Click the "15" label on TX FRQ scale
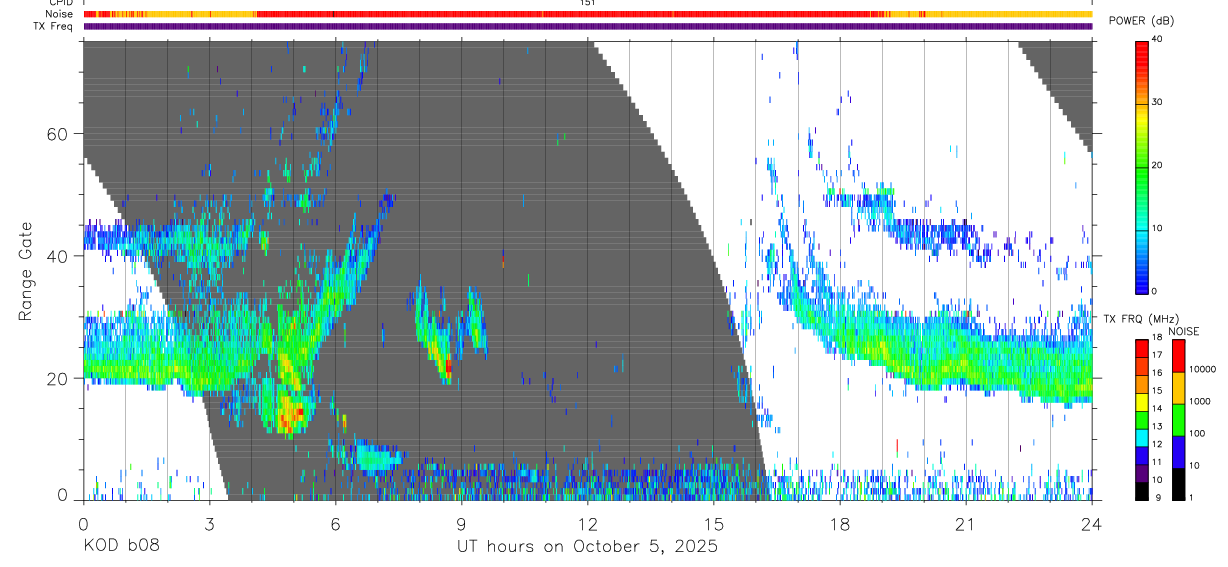Screen dimensions: 1228x567 point(1157,391)
